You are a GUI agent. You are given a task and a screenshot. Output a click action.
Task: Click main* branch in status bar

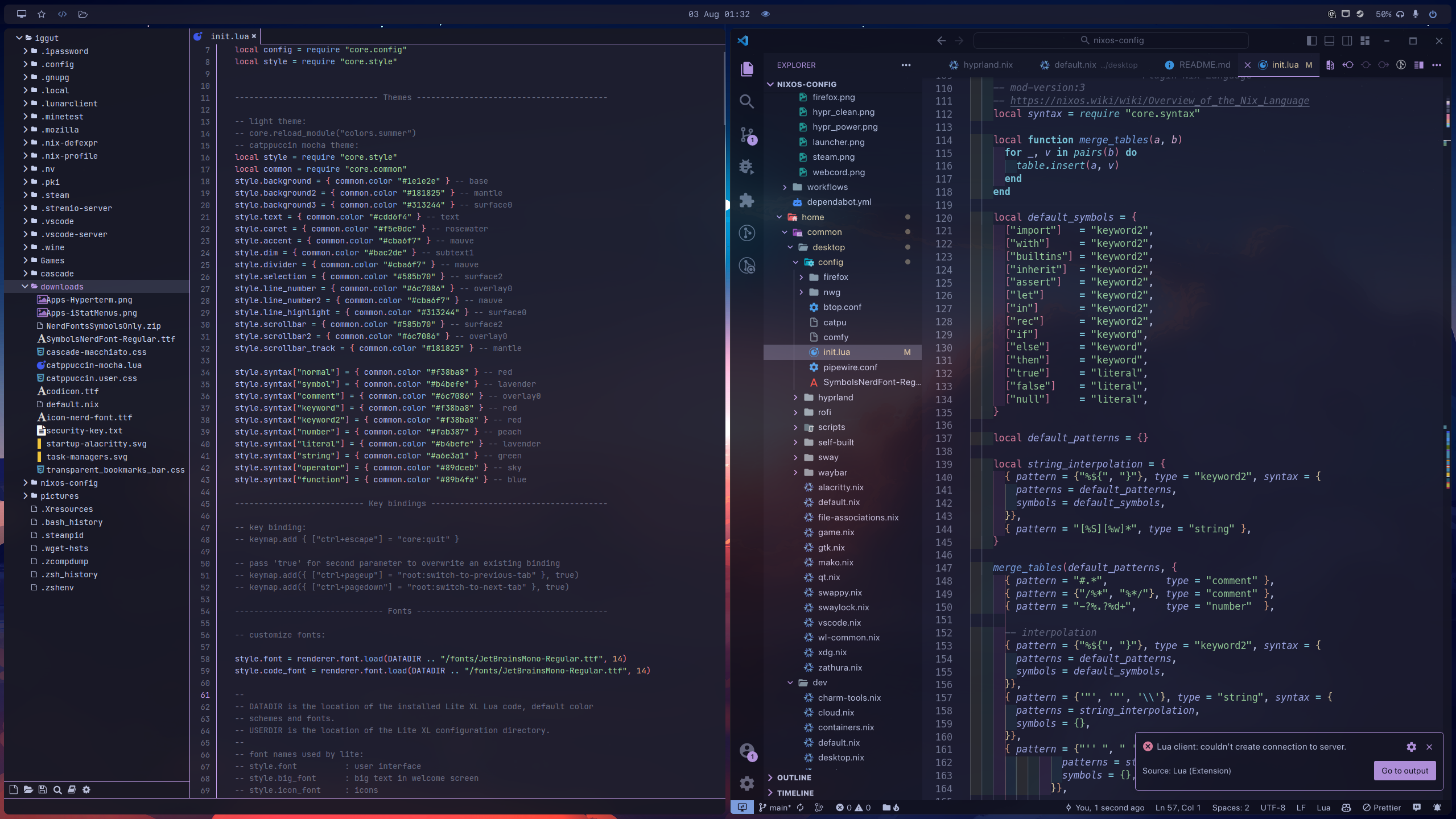(x=775, y=807)
